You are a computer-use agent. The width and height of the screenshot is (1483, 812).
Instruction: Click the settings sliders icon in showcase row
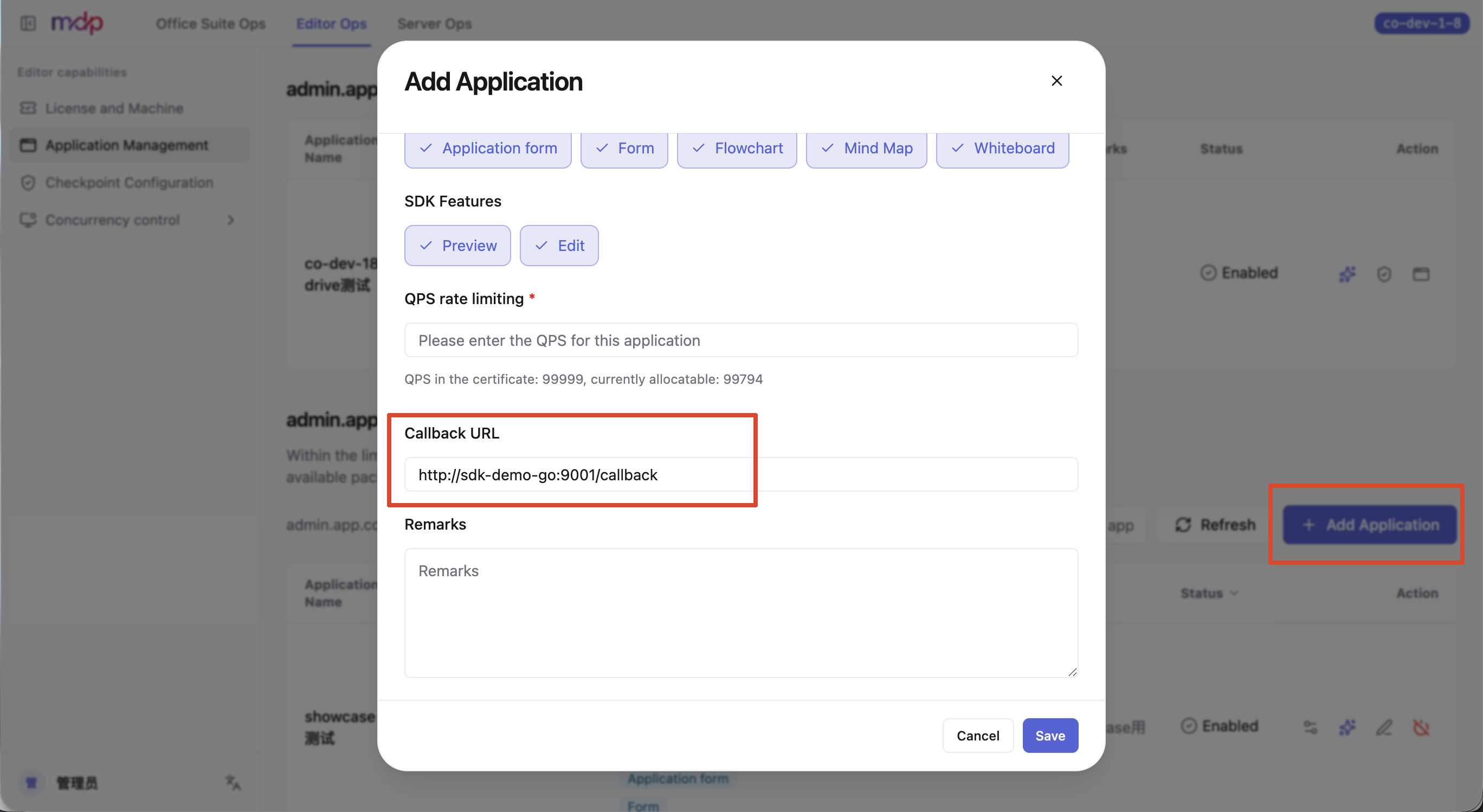pos(1310,727)
